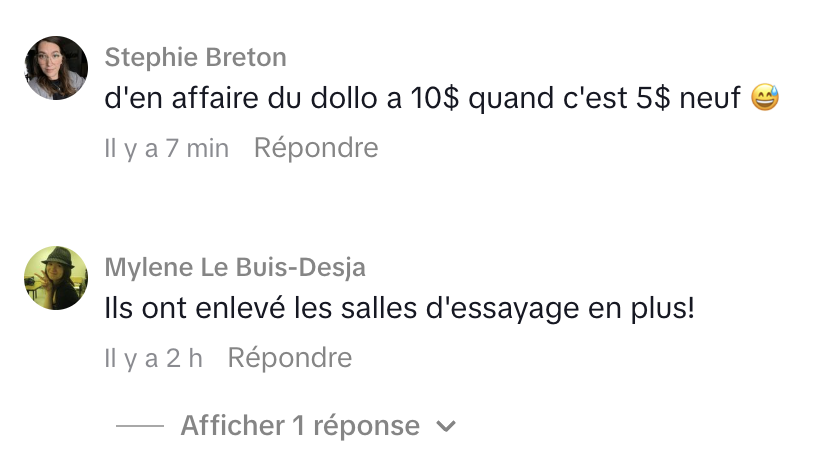This screenshot has width=832, height=452.
Task: Click the sweat-smile emoji in Stephie's comment
Action: click(765, 99)
